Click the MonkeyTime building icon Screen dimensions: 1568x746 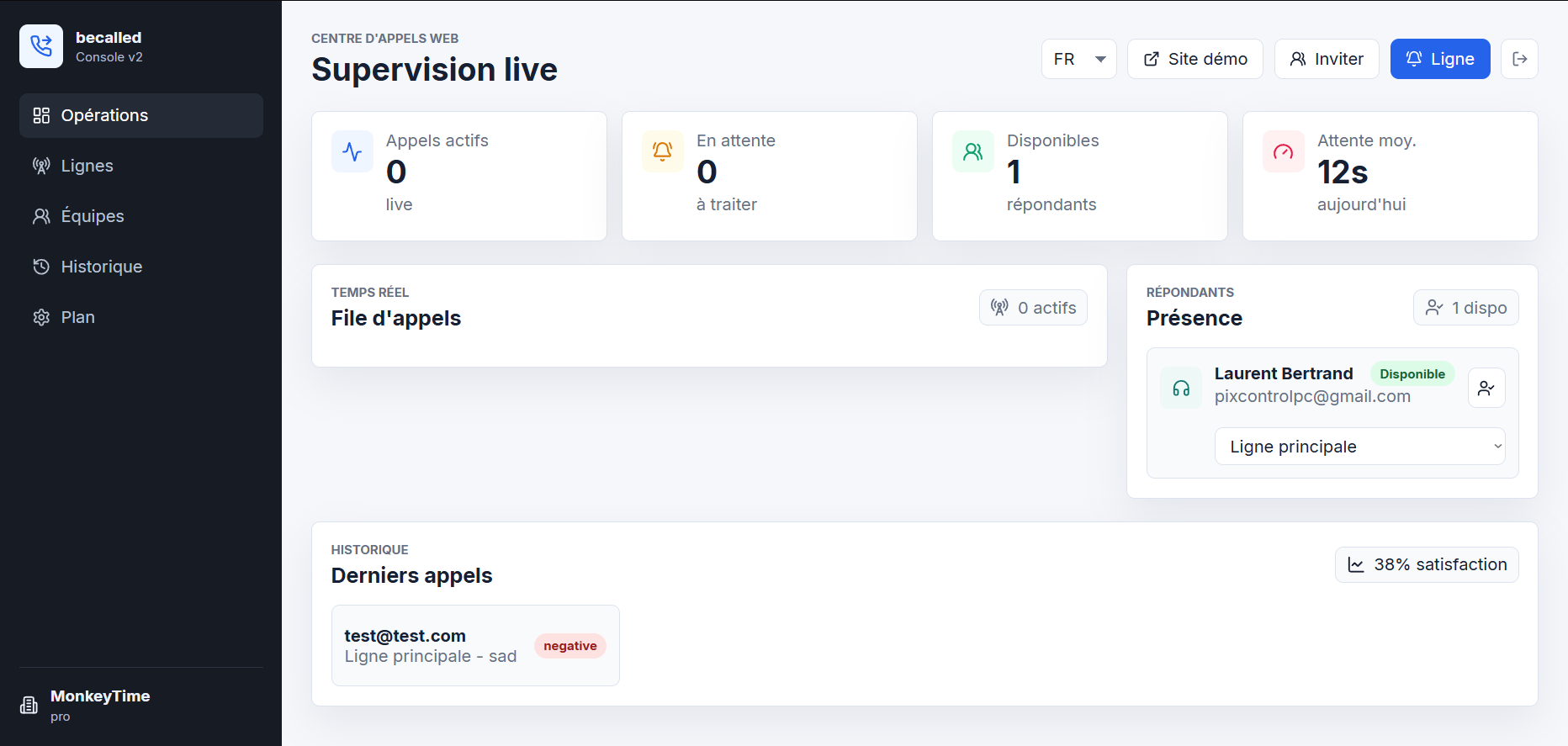[29, 705]
